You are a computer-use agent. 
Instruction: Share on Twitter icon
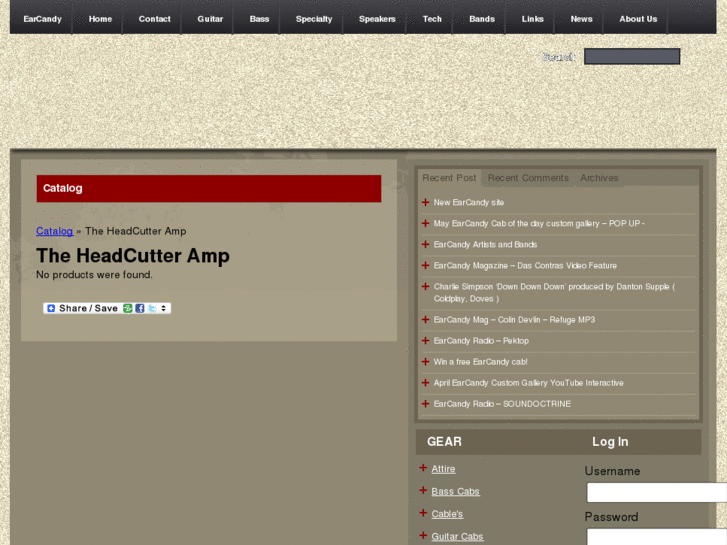coord(152,308)
